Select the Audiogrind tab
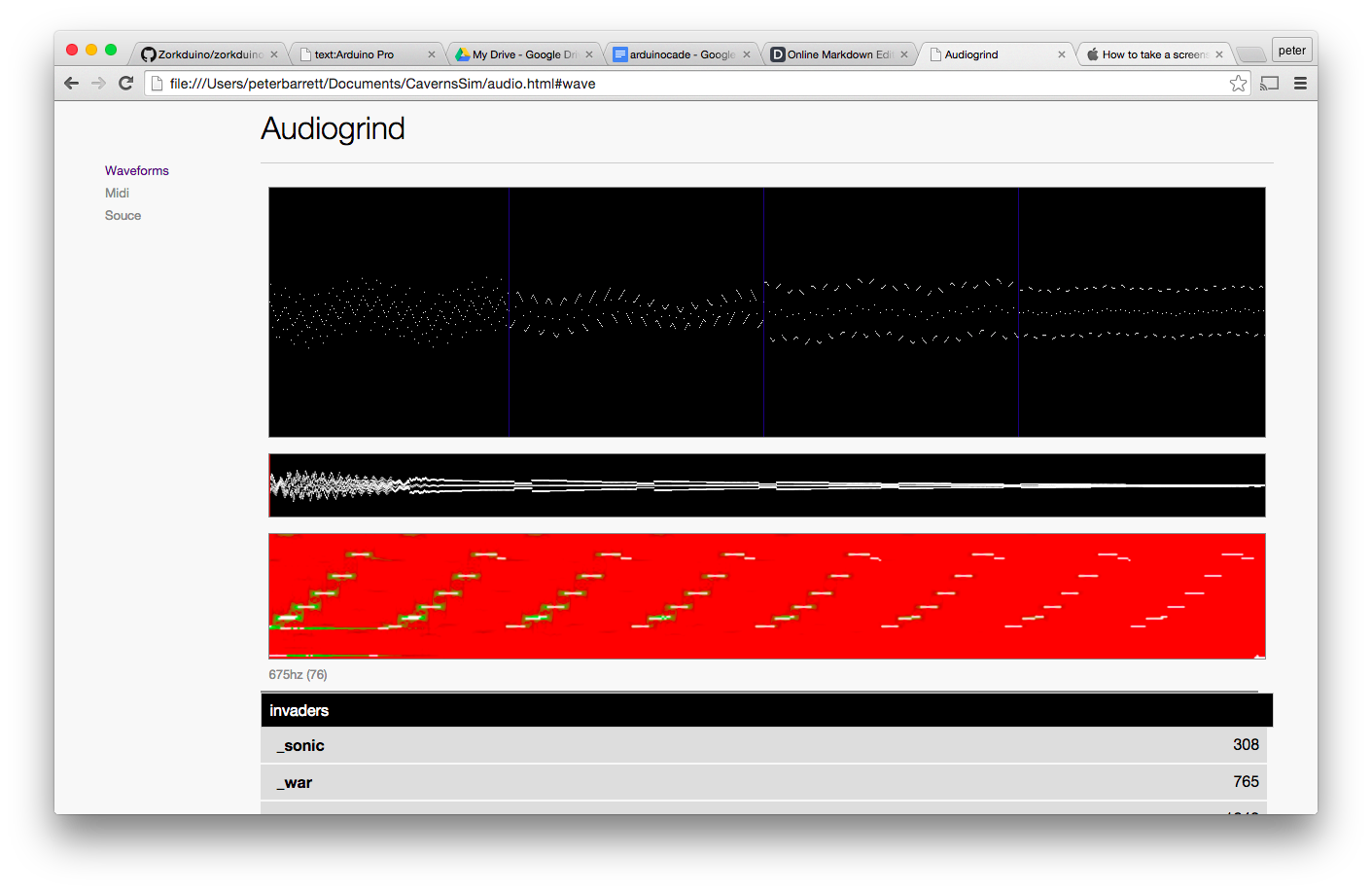1372x892 pixels. click(x=996, y=54)
